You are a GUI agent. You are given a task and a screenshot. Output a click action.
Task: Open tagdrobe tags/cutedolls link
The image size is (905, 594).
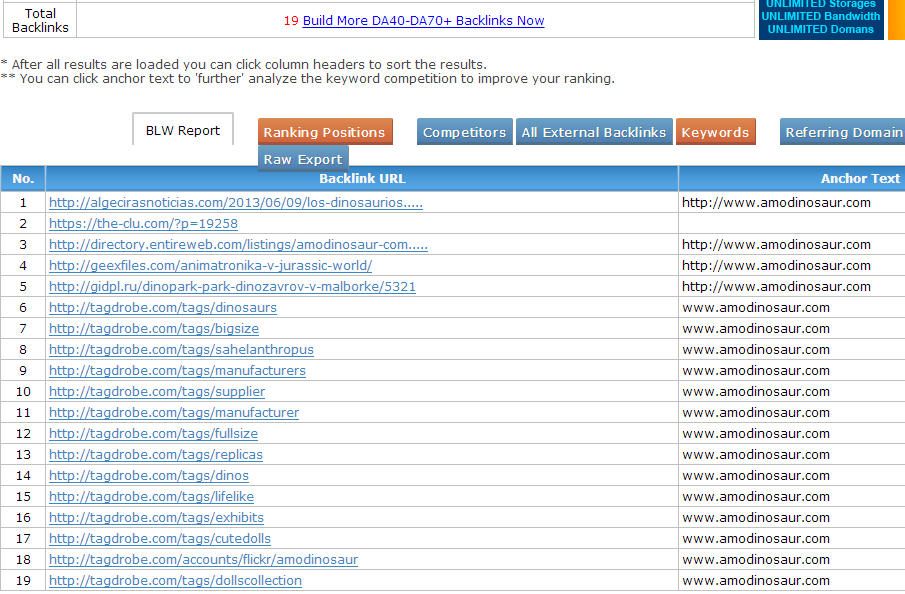point(160,539)
